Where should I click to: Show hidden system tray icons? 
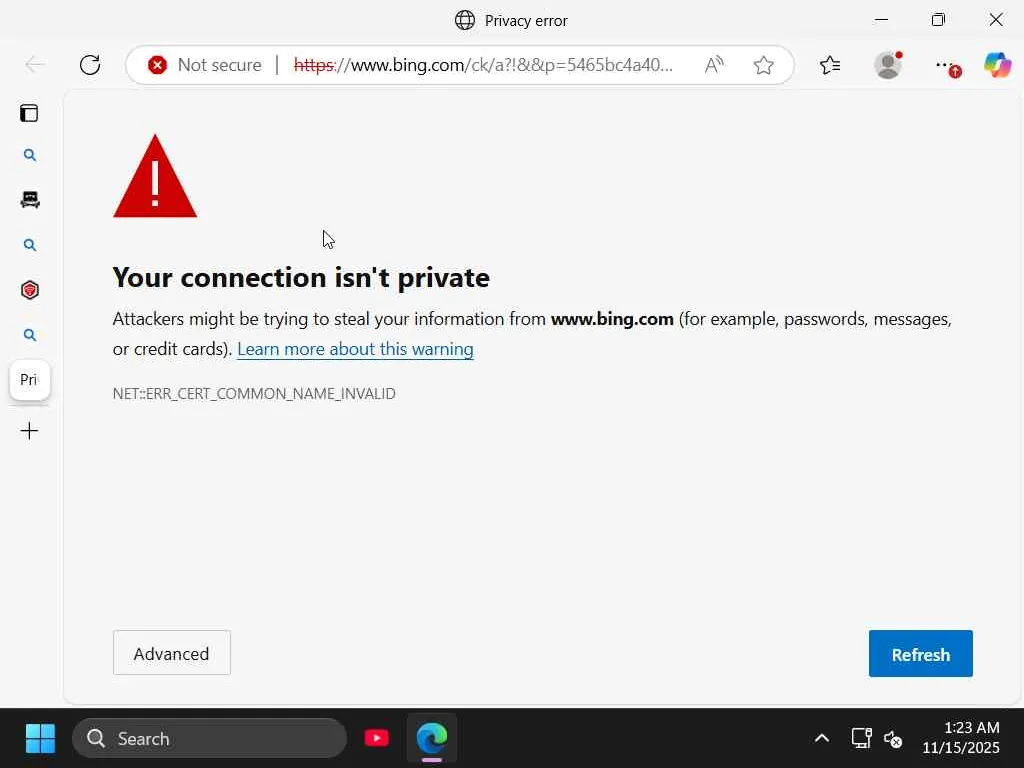(821, 739)
